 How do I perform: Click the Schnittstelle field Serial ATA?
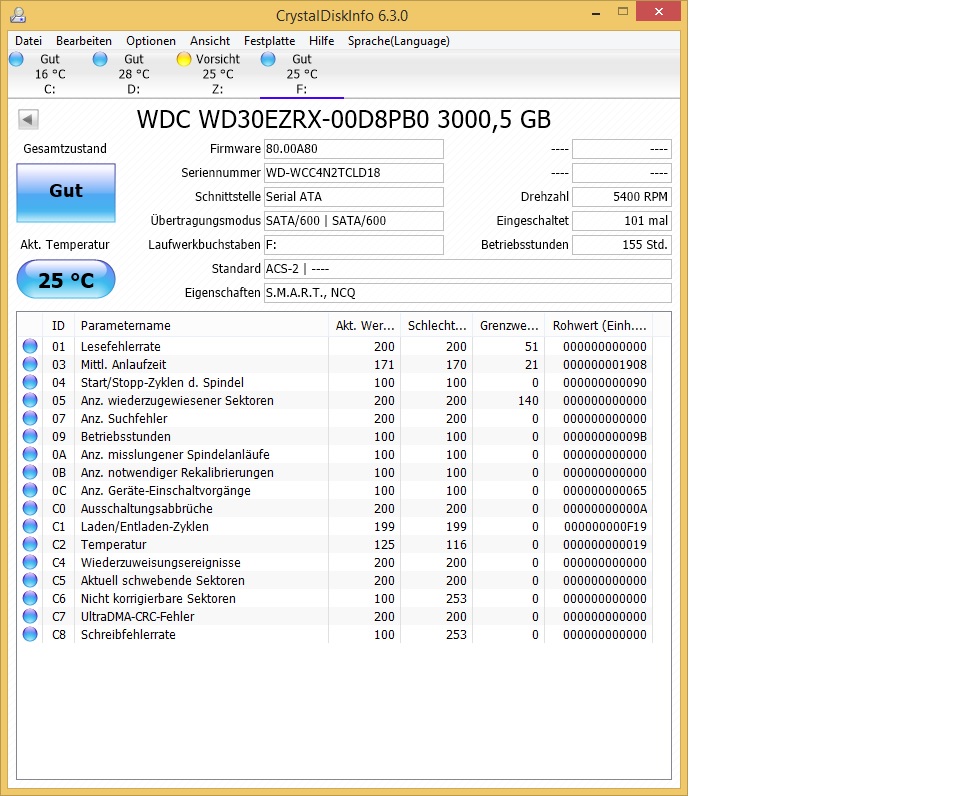pos(354,197)
